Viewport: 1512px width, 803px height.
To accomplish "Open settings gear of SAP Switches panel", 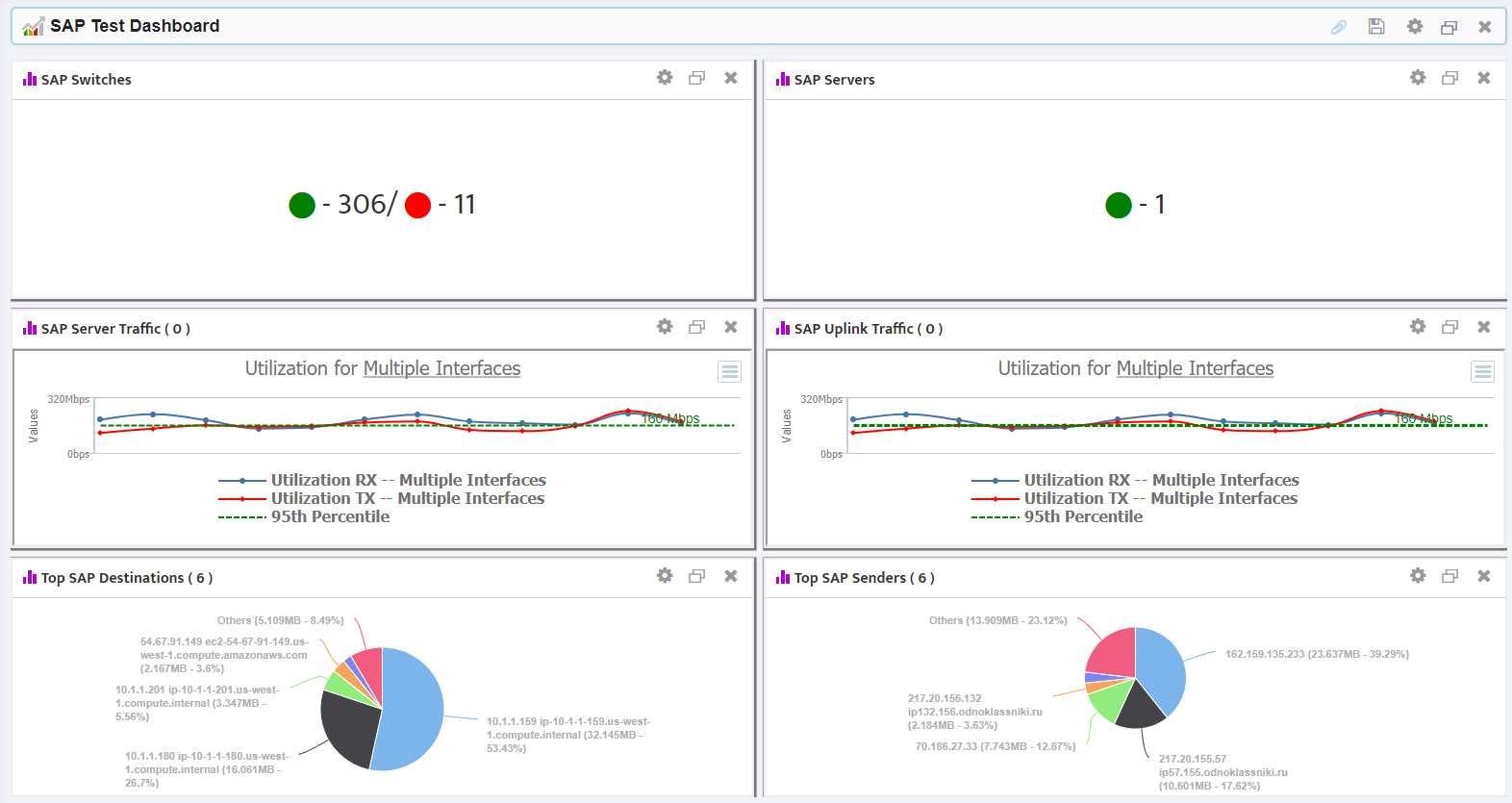I will click(665, 78).
